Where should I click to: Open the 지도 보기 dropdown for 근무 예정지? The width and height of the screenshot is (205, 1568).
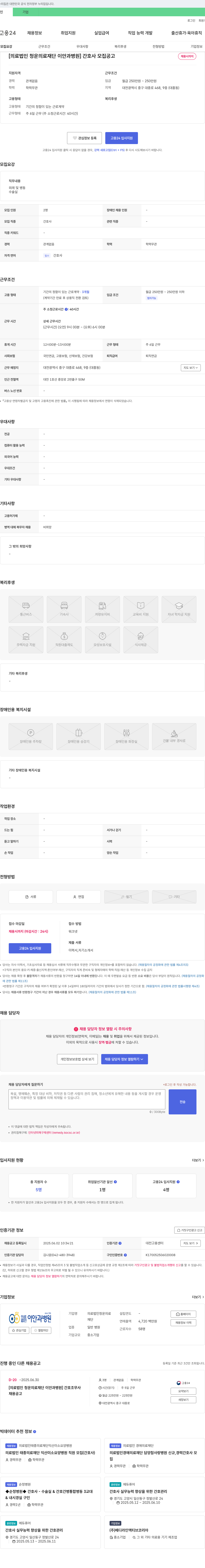(x=190, y=368)
